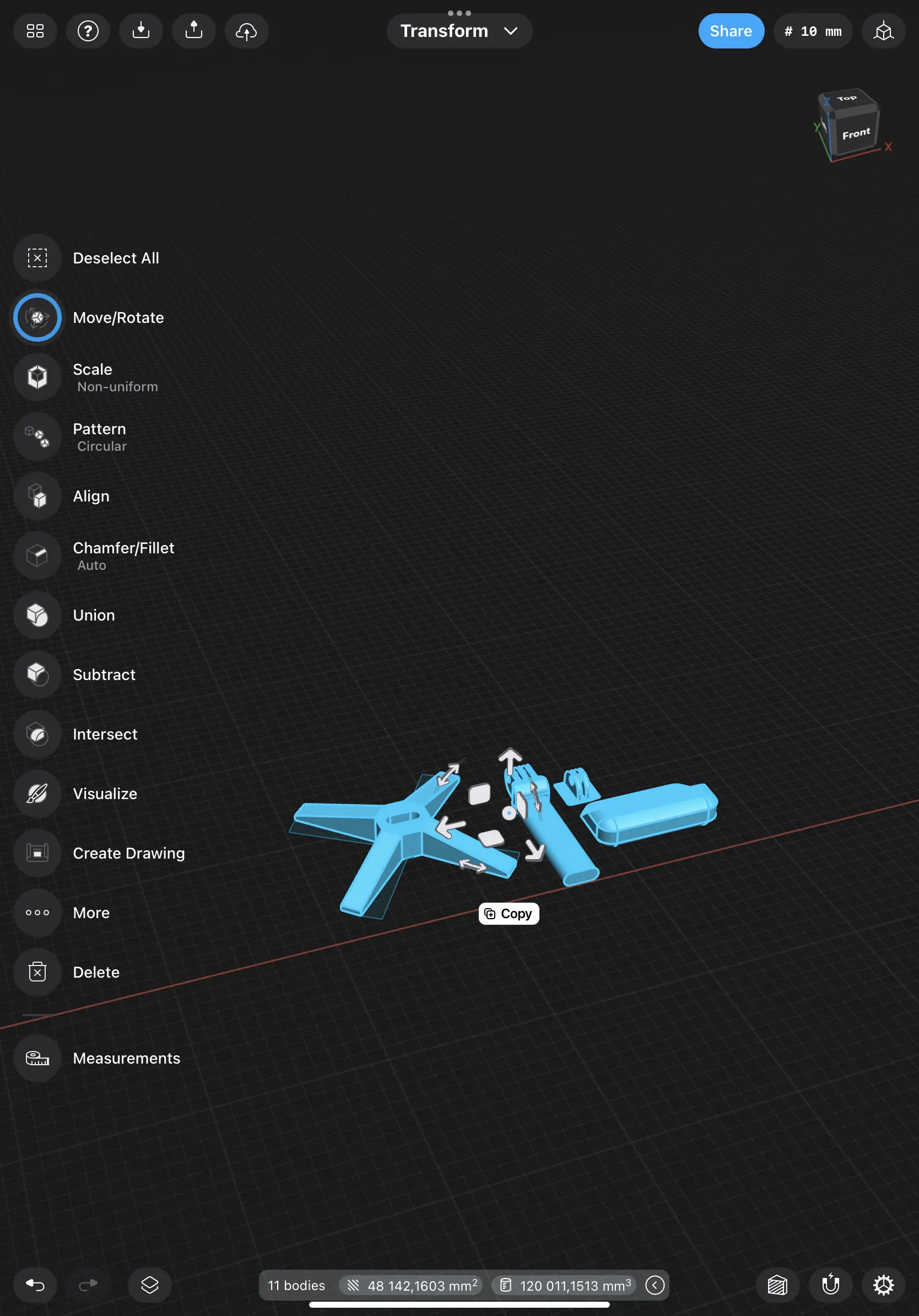
Task: Open the Chamfer/Fillet tool
Action: pos(37,555)
